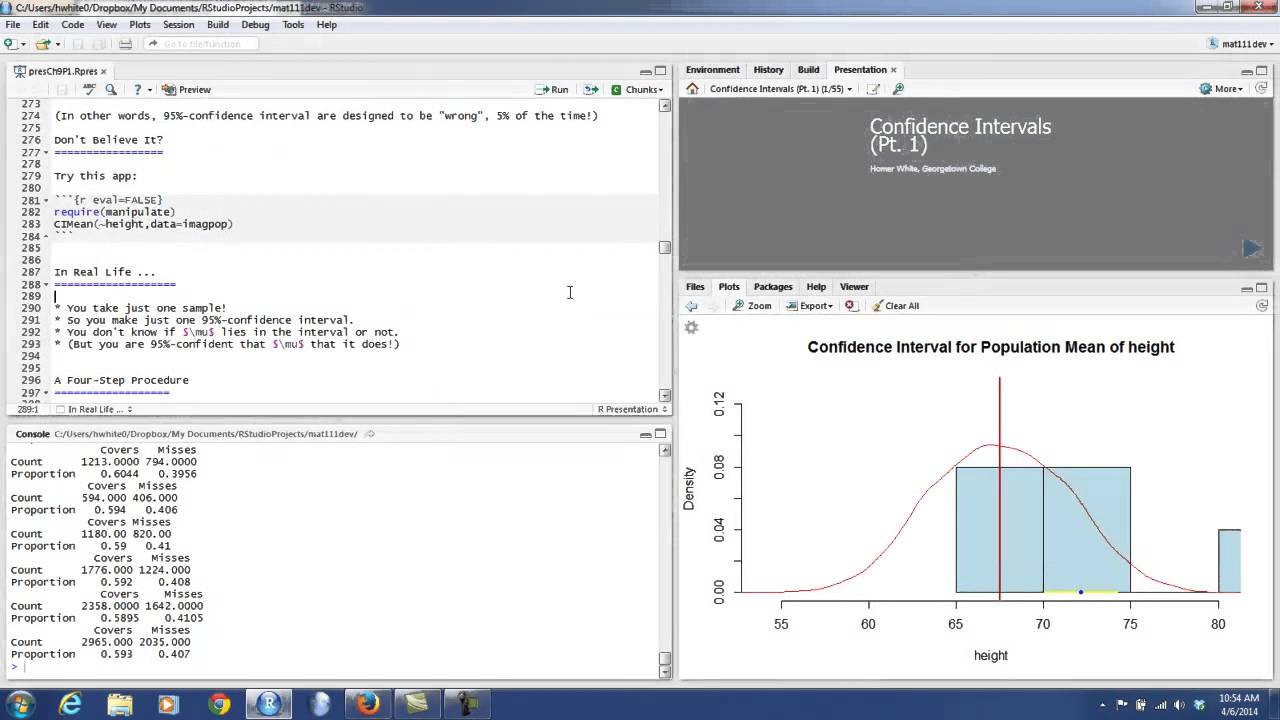Switch to the Environment tab
This screenshot has width=1280, height=720.
713,70
